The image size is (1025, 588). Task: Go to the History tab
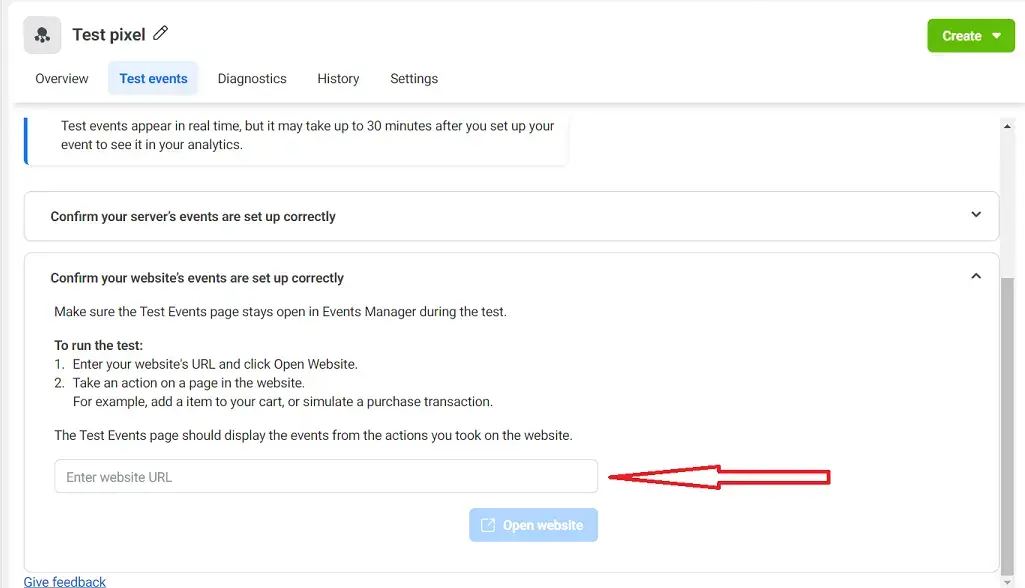(x=338, y=78)
